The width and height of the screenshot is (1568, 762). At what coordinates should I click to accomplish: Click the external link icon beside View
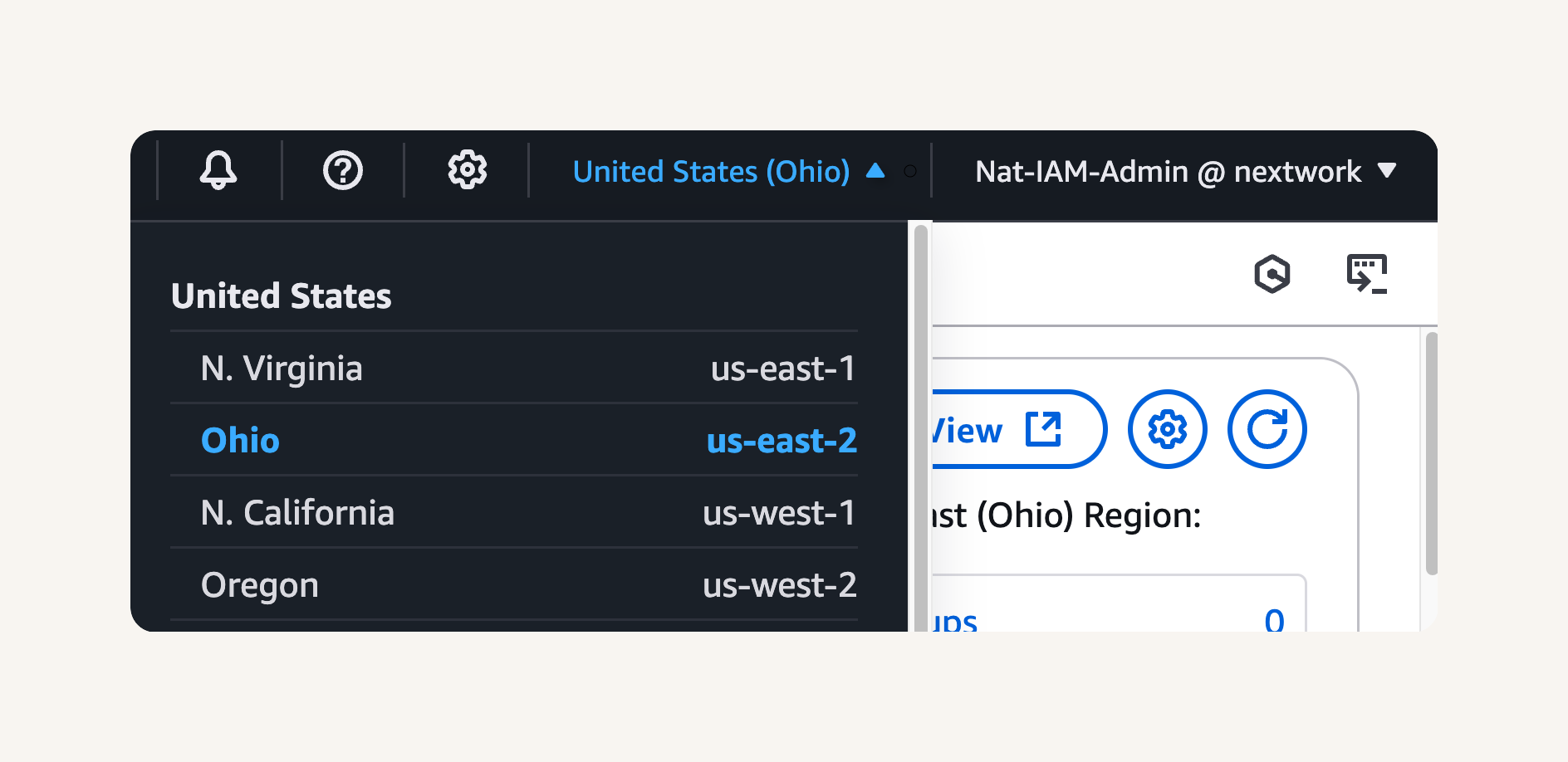click(x=1043, y=429)
